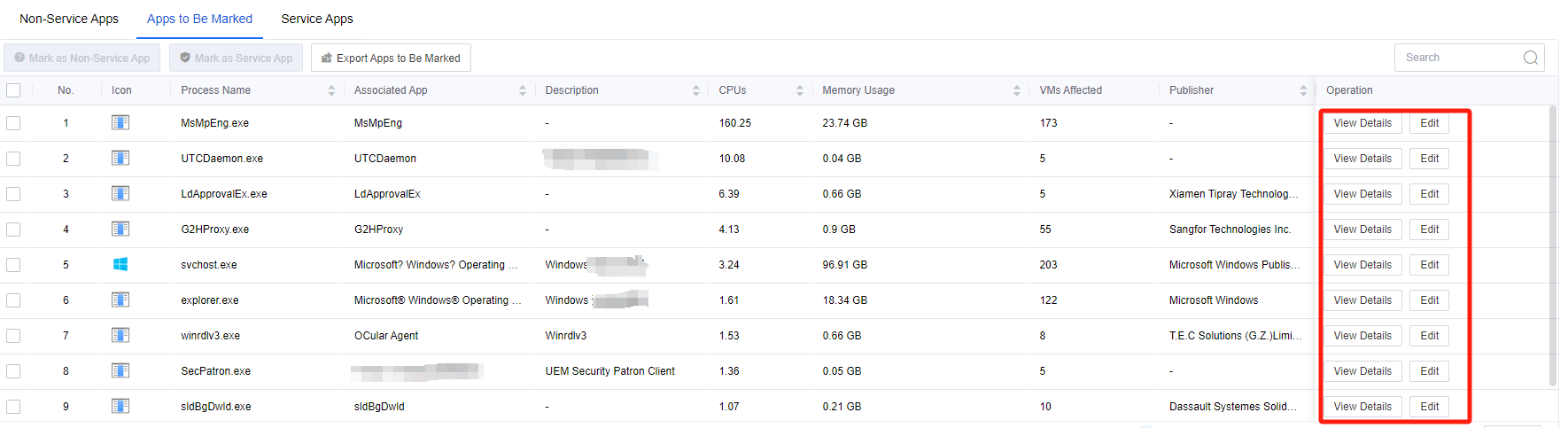The height and width of the screenshot is (428, 1568).
Task: Click the svchost.exe Windows logo icon
Action: [x=120, y=264]
